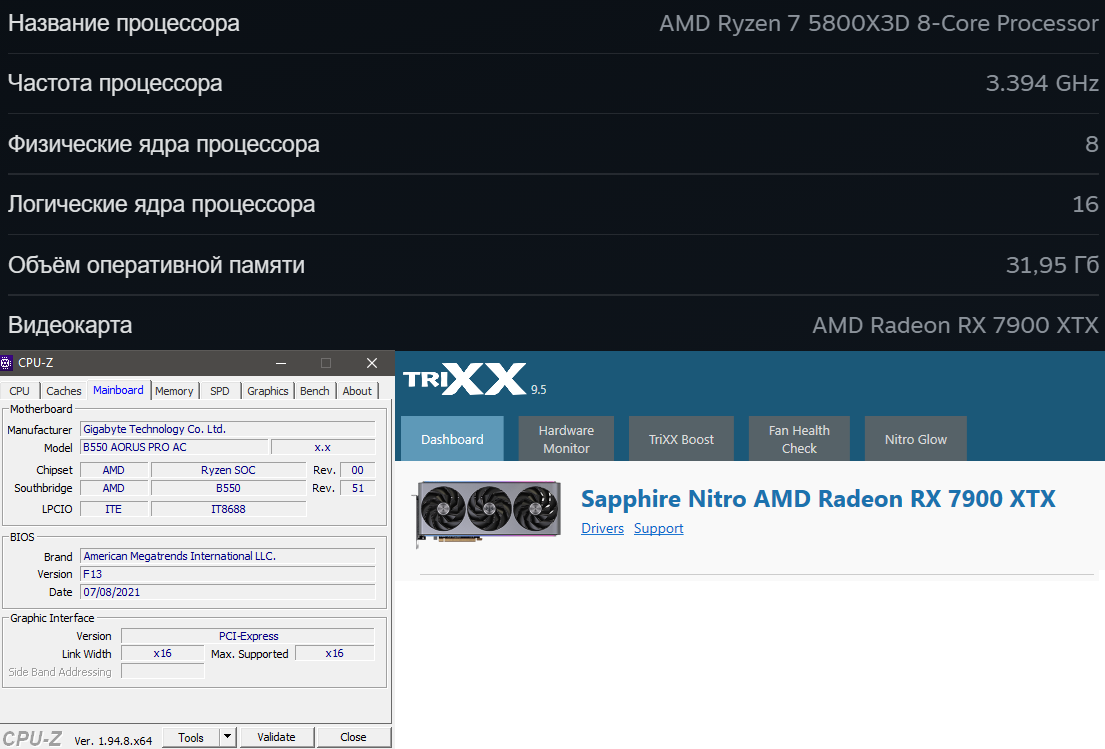Click the BIOS Date 07/08/2021 field
Viewport: 1105px width, 749px height.
tap(228, 593)
